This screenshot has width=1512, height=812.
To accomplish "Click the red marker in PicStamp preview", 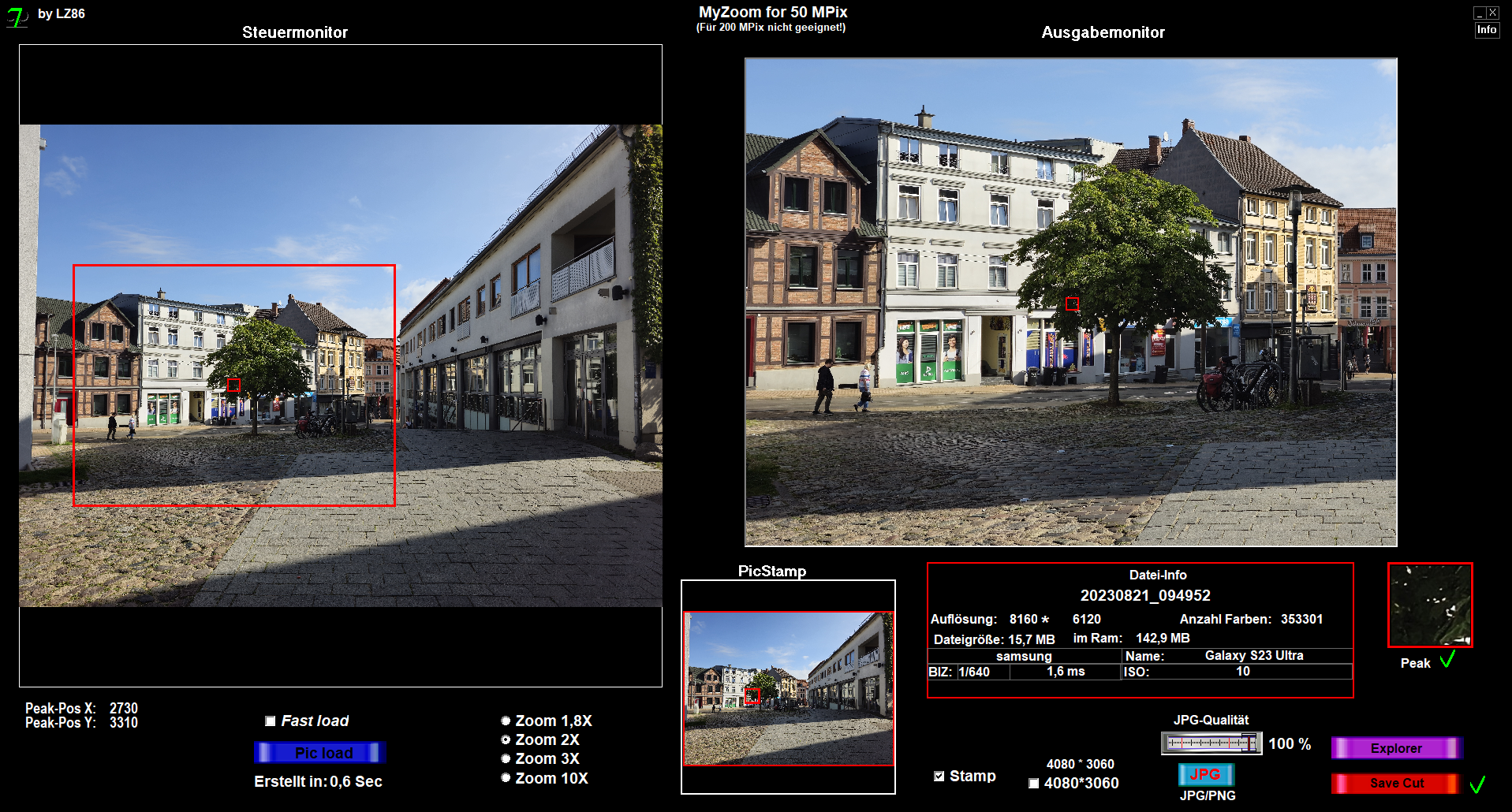I will (752, 696).
